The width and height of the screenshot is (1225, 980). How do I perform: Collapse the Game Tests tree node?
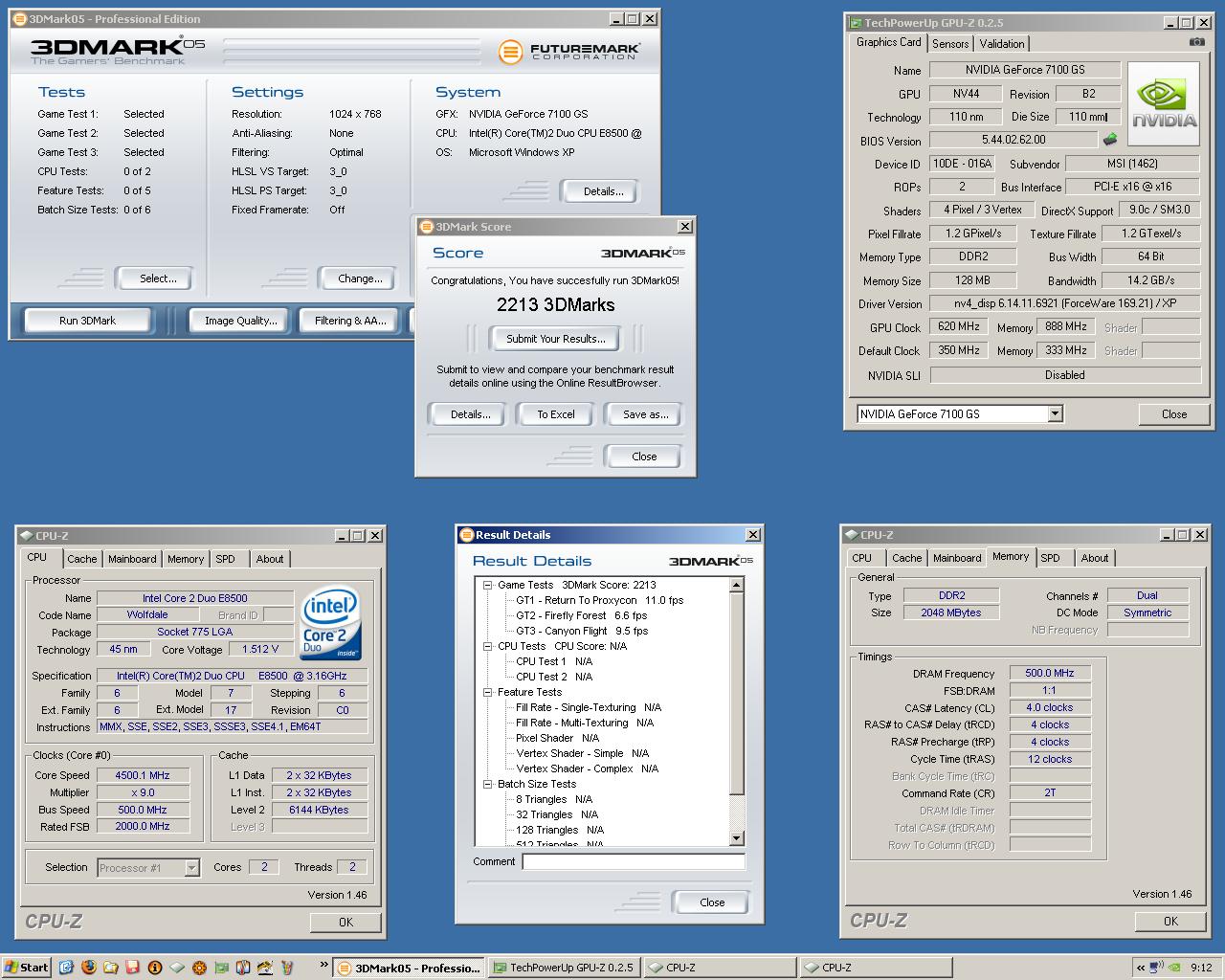coord(487,585)
